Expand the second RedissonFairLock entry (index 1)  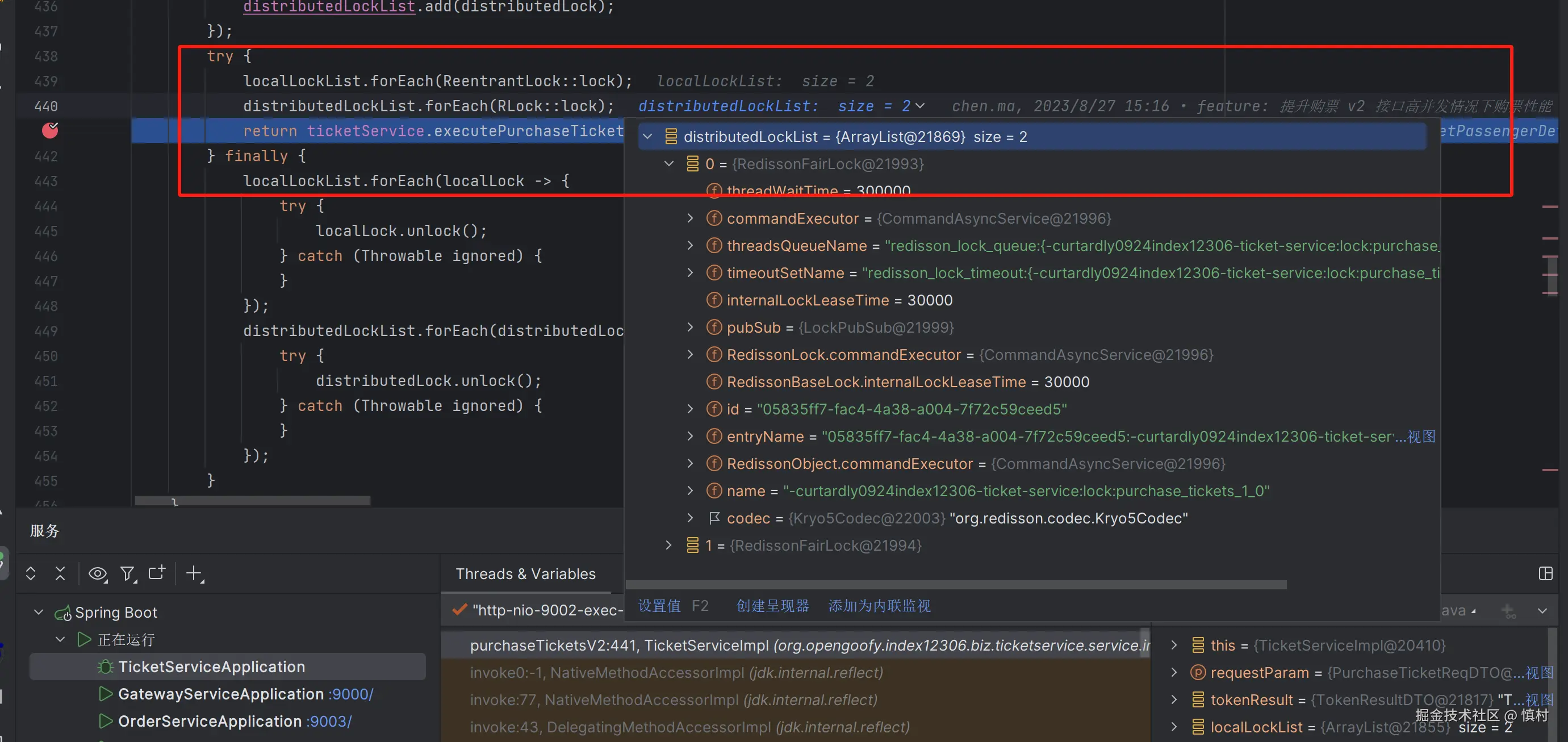(x=668, y=545)
